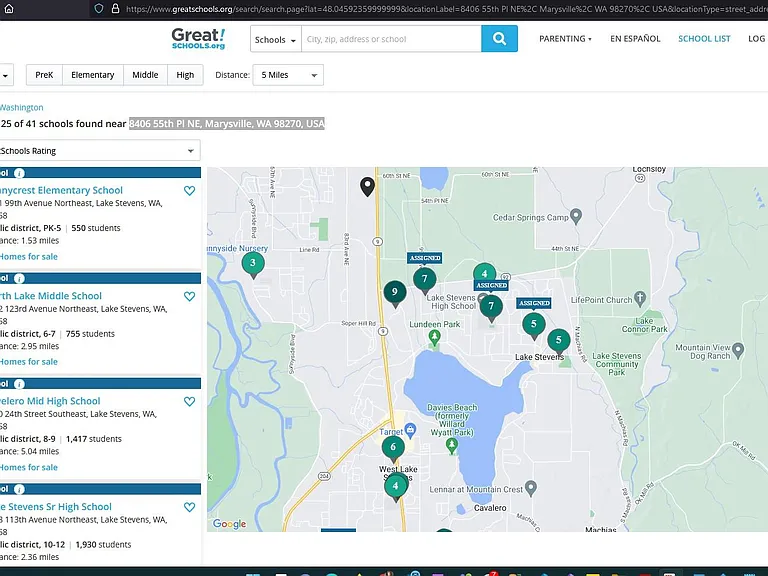Click the Log in menu item
Screen dimensions: 768x576
[757, 39]
